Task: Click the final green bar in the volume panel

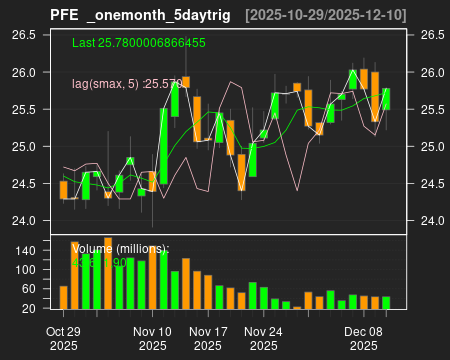Action: click(x=386, y=303)
